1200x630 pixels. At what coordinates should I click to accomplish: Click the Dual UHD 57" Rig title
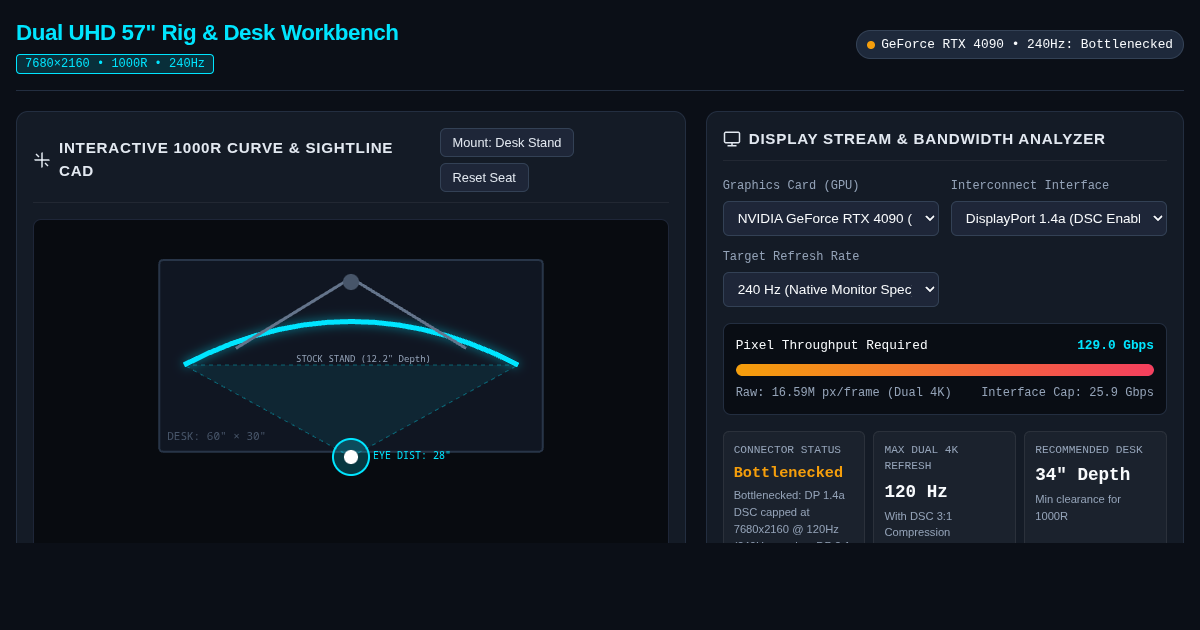point(207,33)
